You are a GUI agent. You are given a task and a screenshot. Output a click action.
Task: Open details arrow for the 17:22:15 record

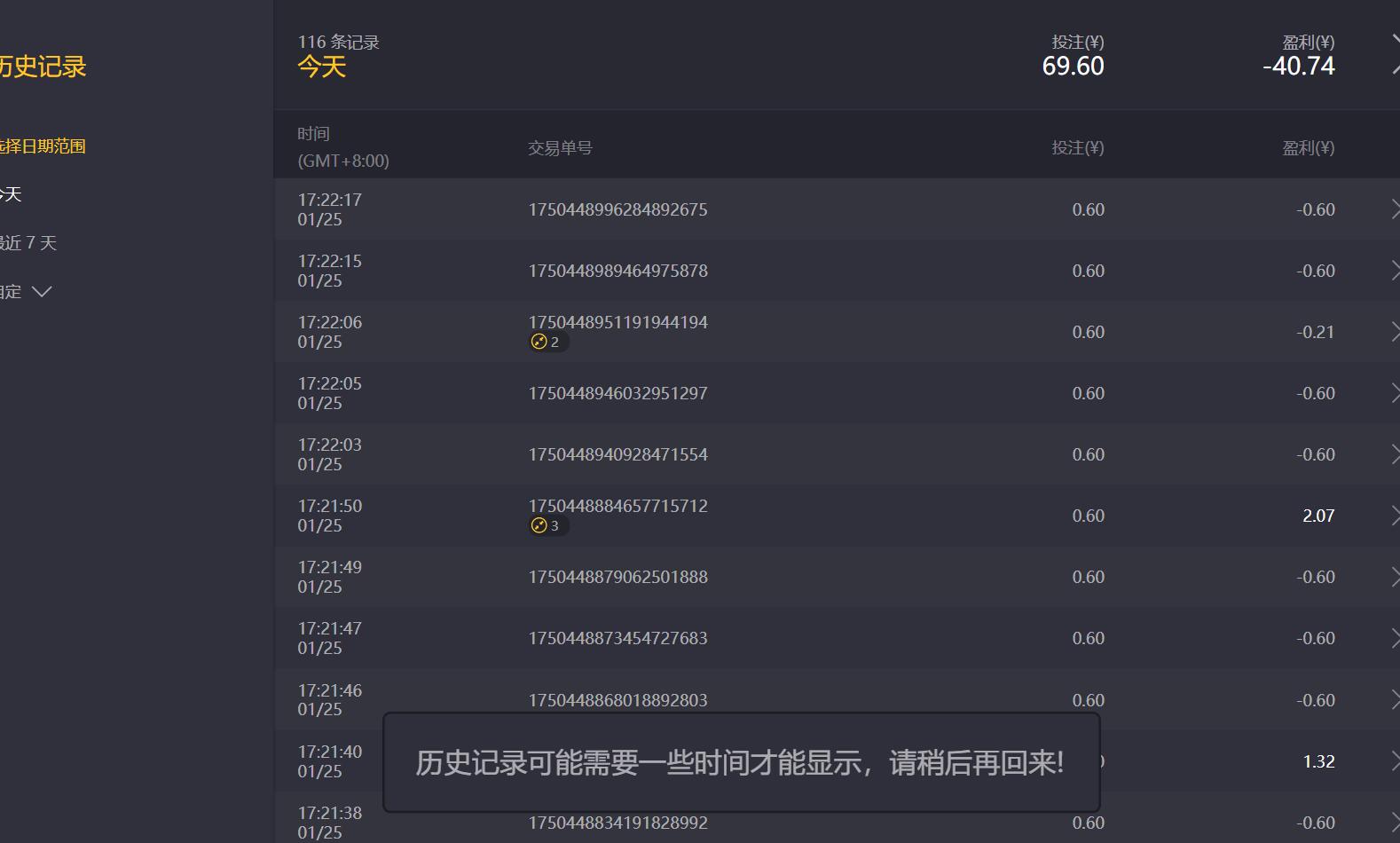pyautogui.click(x=1394, y=271)
